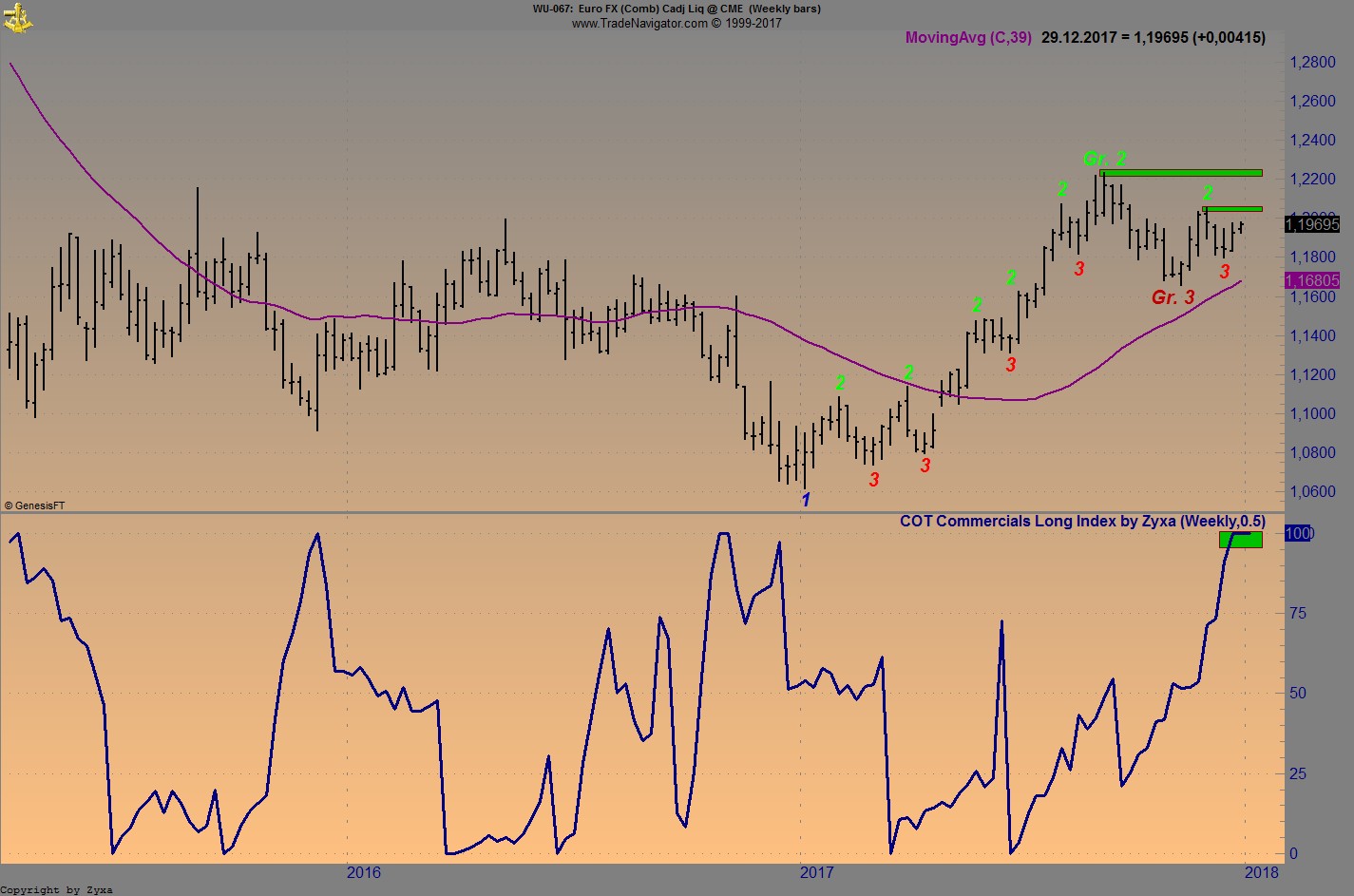Select the 29.12.2017 date readout
This screenshot has height=896, width=1354.
[1078, 38]
